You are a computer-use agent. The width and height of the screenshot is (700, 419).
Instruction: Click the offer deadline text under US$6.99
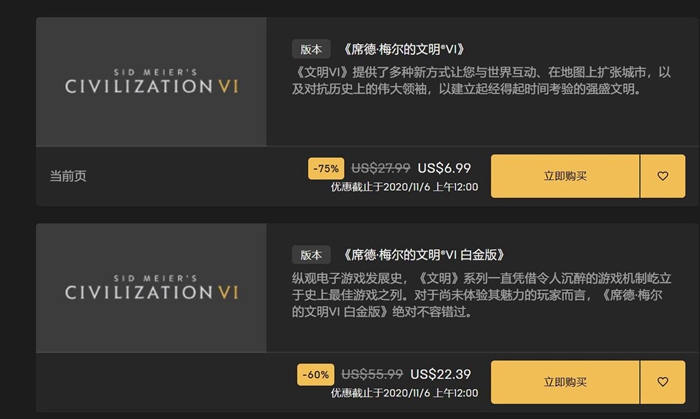404,187
